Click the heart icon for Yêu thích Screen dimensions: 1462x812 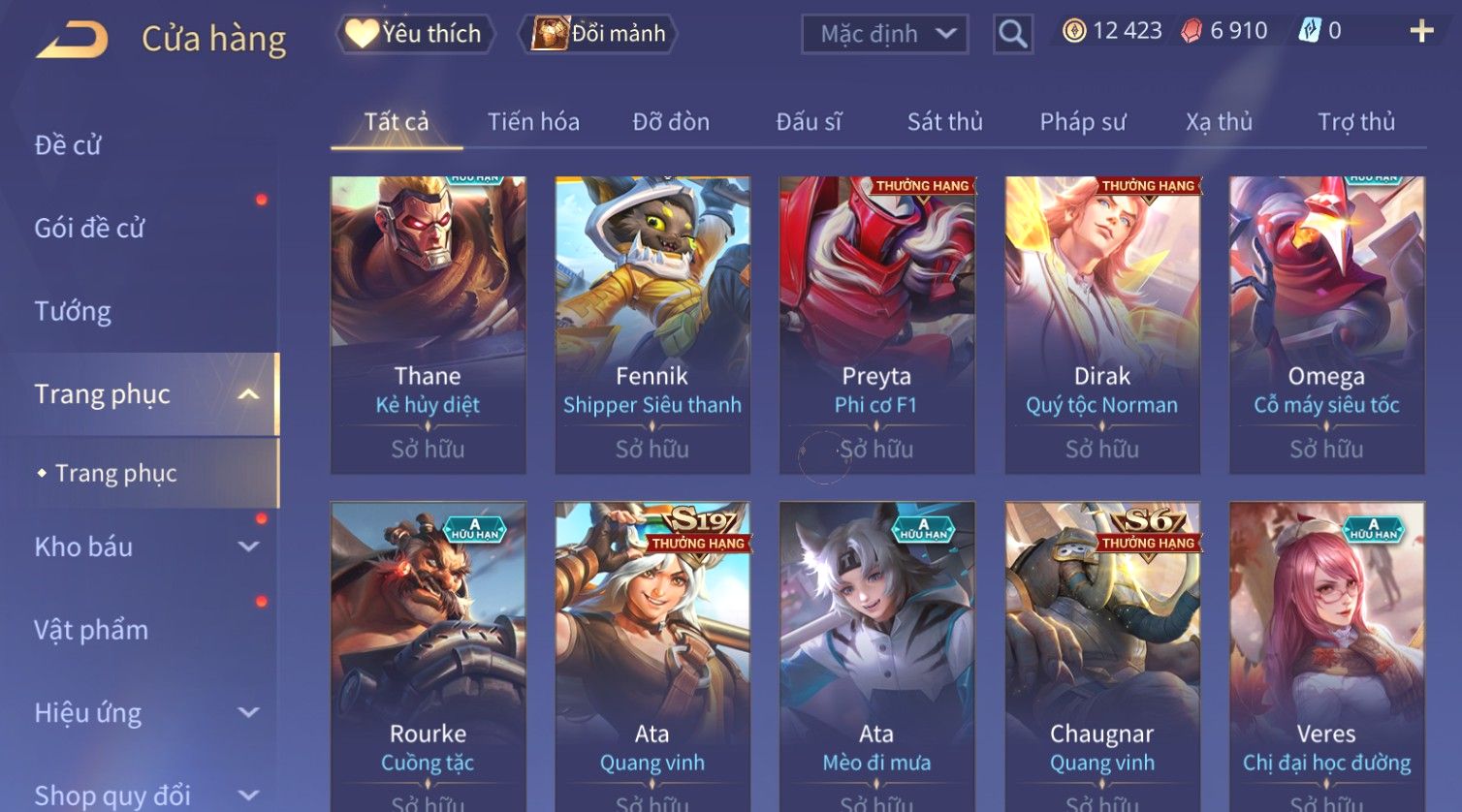tap(362, 34)
